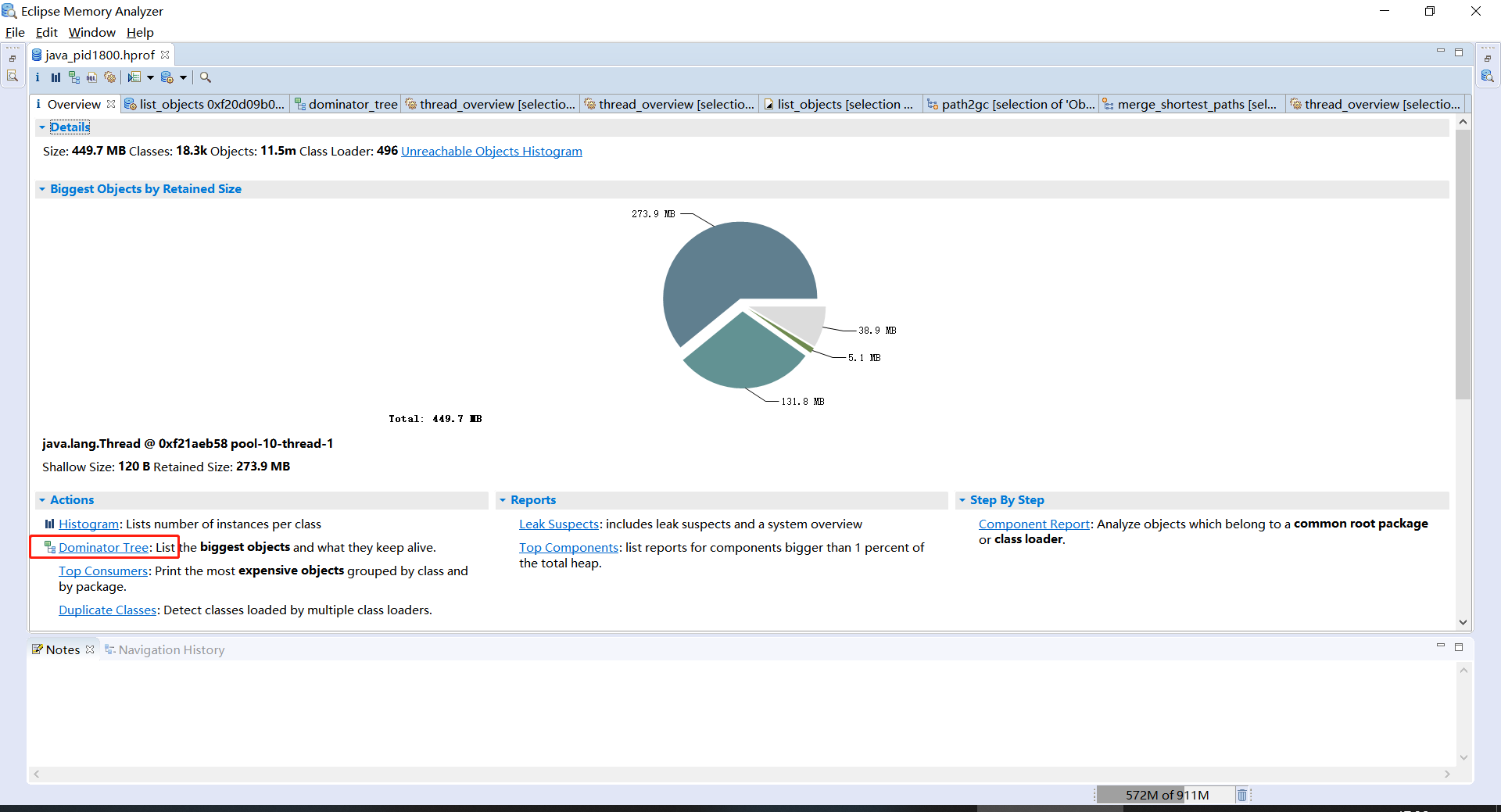
Task: Open the Top Components report link
Action: pyautogui.click(x=568, y=547)
